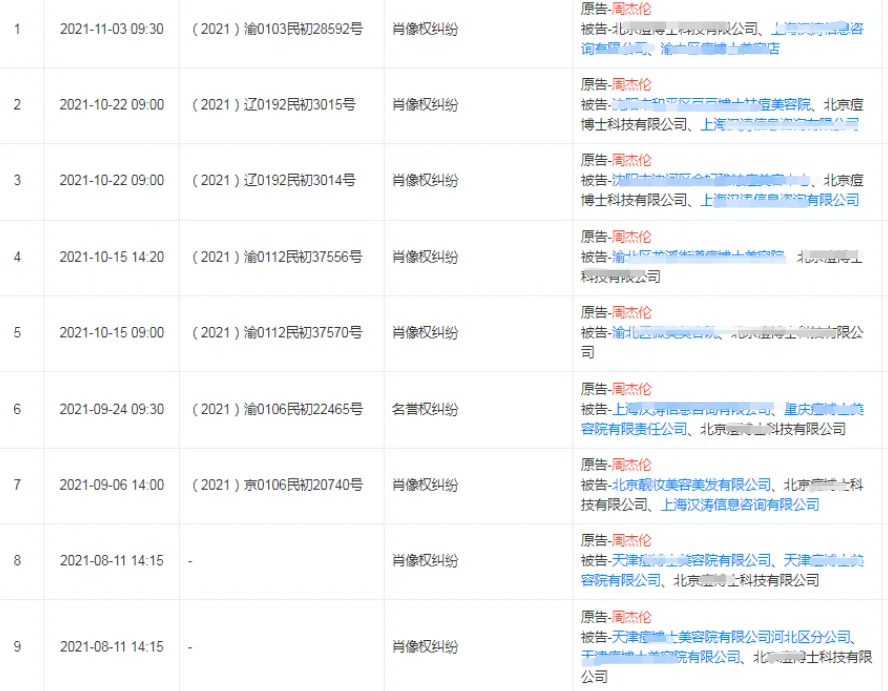
Task: Click hearing date 2021-11-03 09:30
Action: 112,29
